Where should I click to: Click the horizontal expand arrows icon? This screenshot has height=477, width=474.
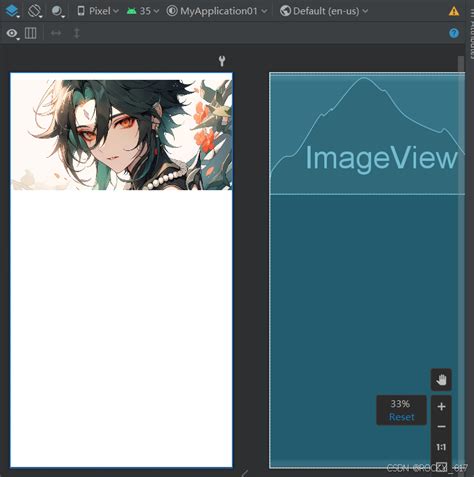tap(56, 33)
